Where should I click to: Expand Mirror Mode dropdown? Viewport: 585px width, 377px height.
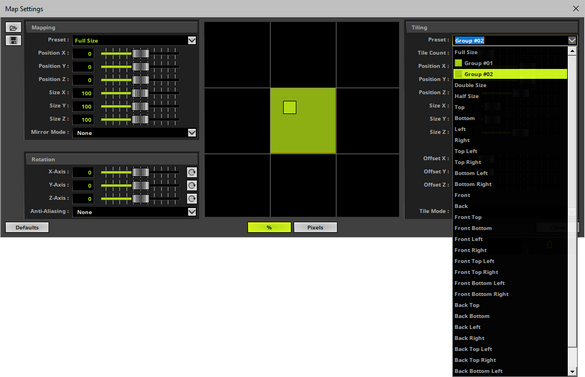tap(192, 133)
